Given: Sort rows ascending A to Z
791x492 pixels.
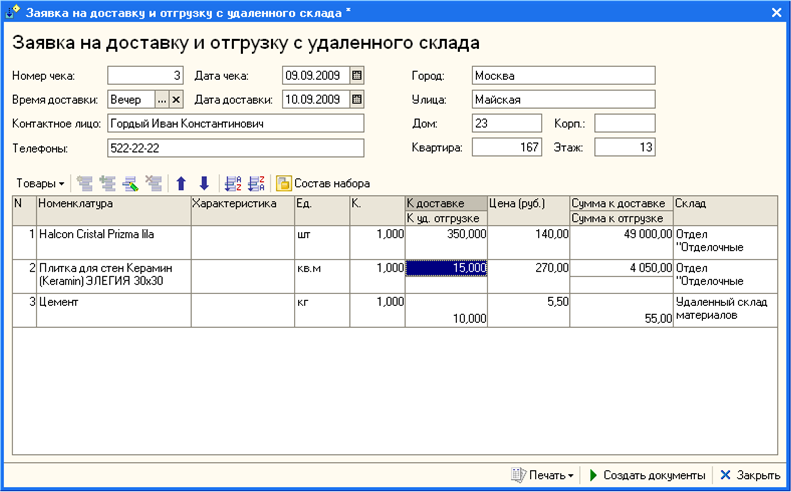Looking at the screenshot, I should pos(233,183).
